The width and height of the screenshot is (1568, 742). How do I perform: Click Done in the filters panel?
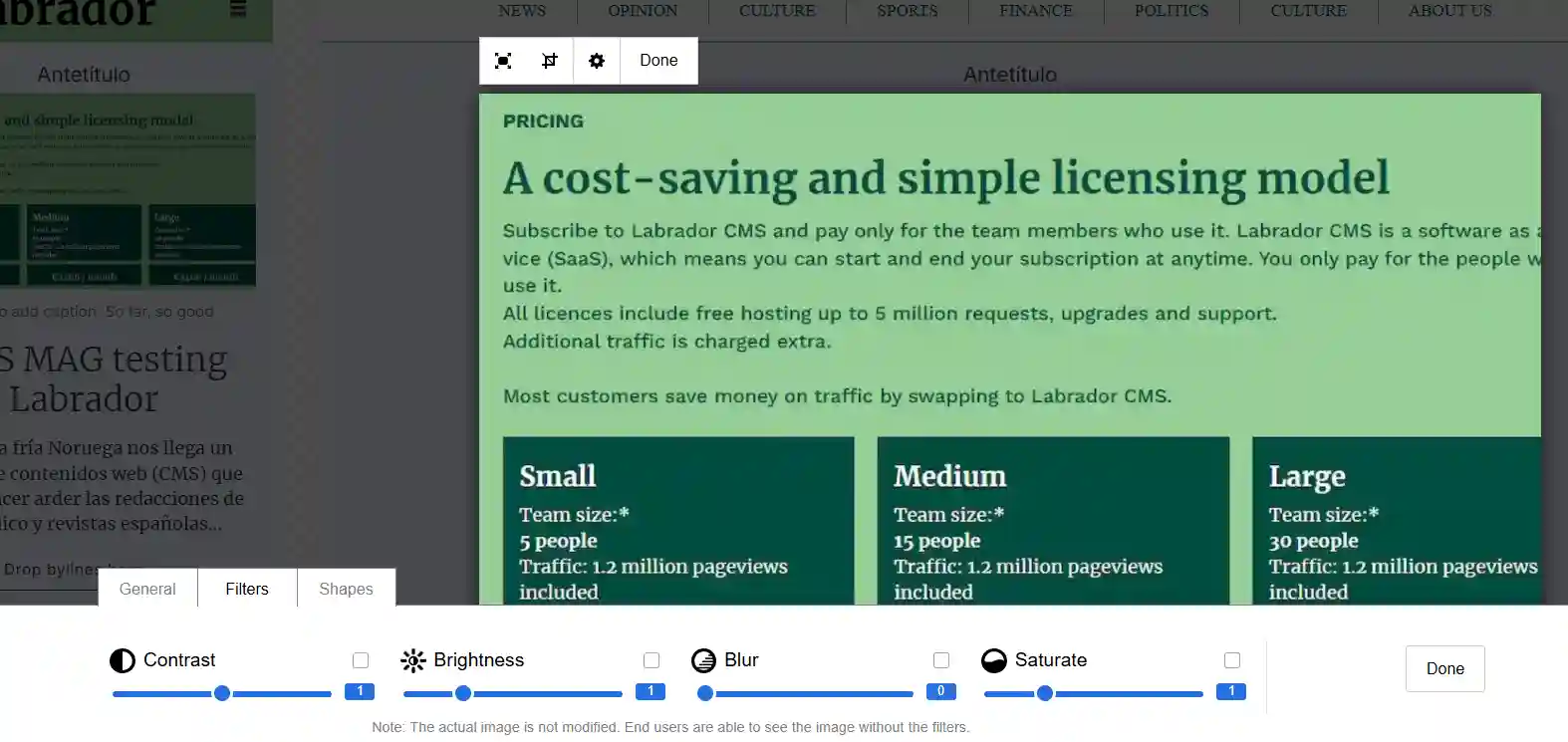point(1444,668)
